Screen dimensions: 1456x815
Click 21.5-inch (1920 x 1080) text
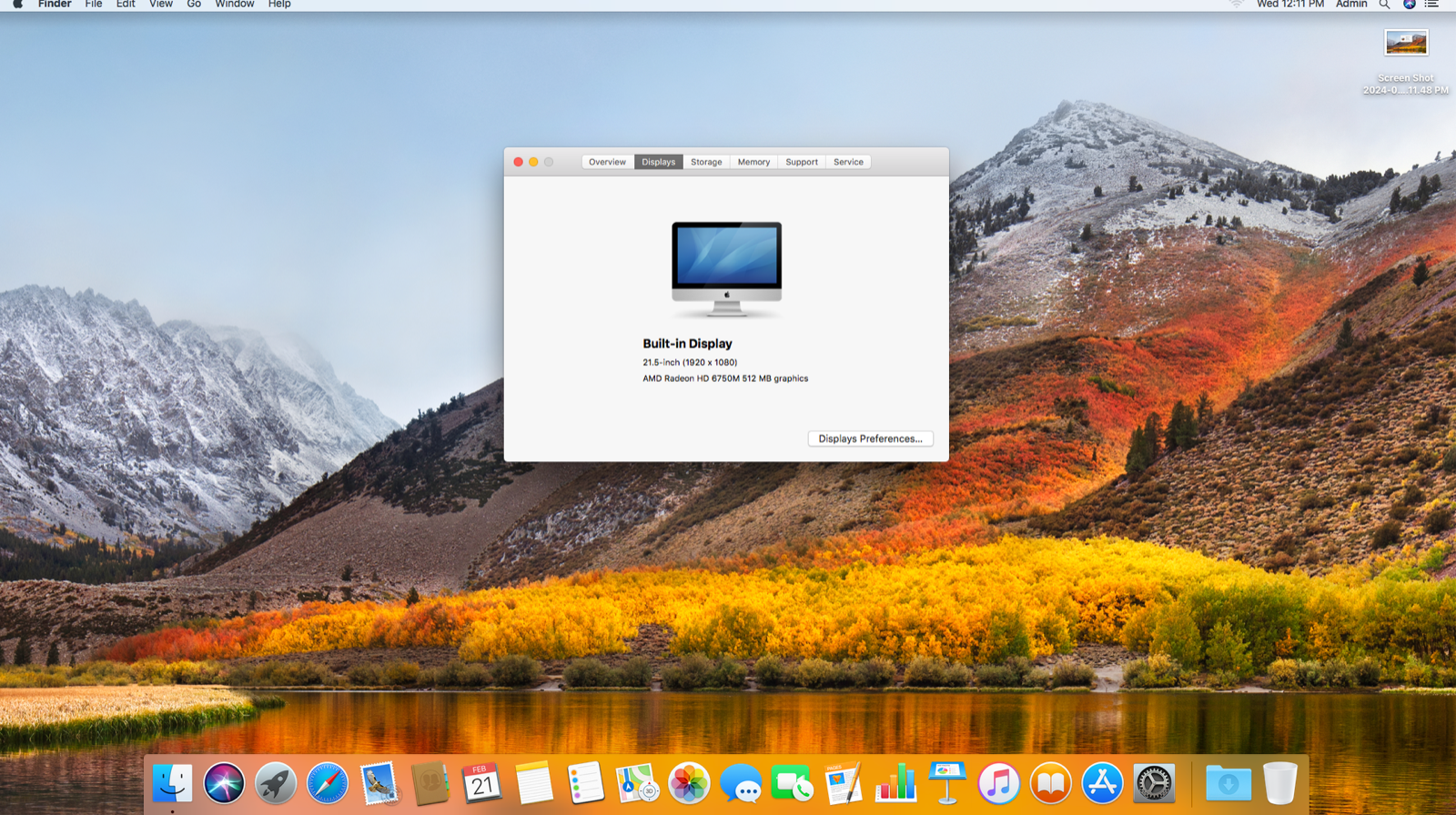click(690, 362)
